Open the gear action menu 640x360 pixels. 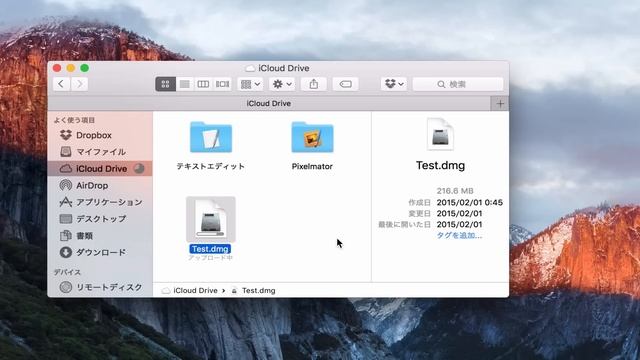282,84
